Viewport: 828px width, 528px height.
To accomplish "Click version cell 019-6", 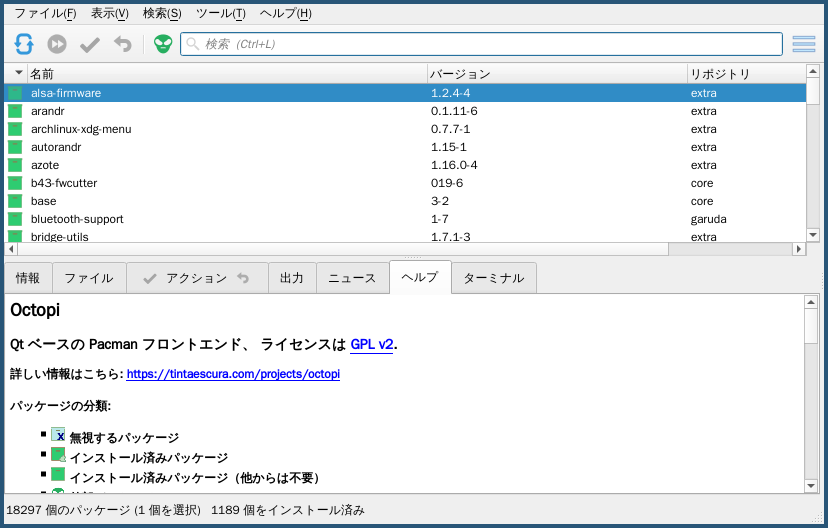I will pyautogui.click(x=447, y=183).
